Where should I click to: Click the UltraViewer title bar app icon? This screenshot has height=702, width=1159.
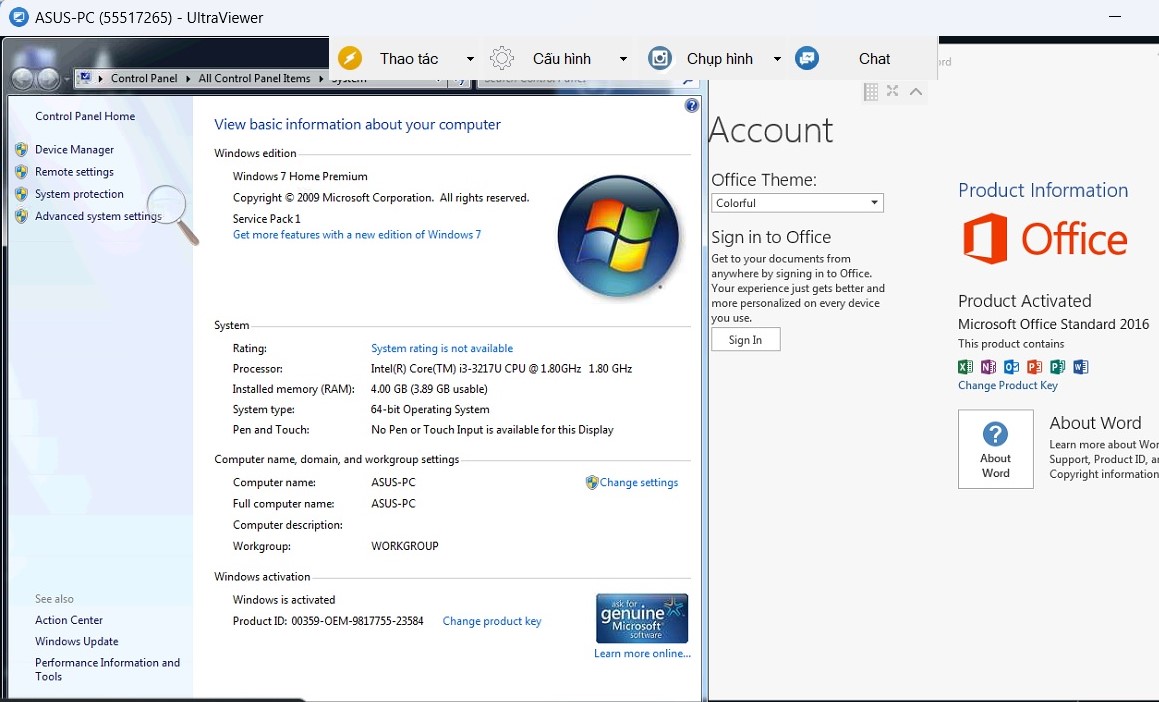click(18, 17)
